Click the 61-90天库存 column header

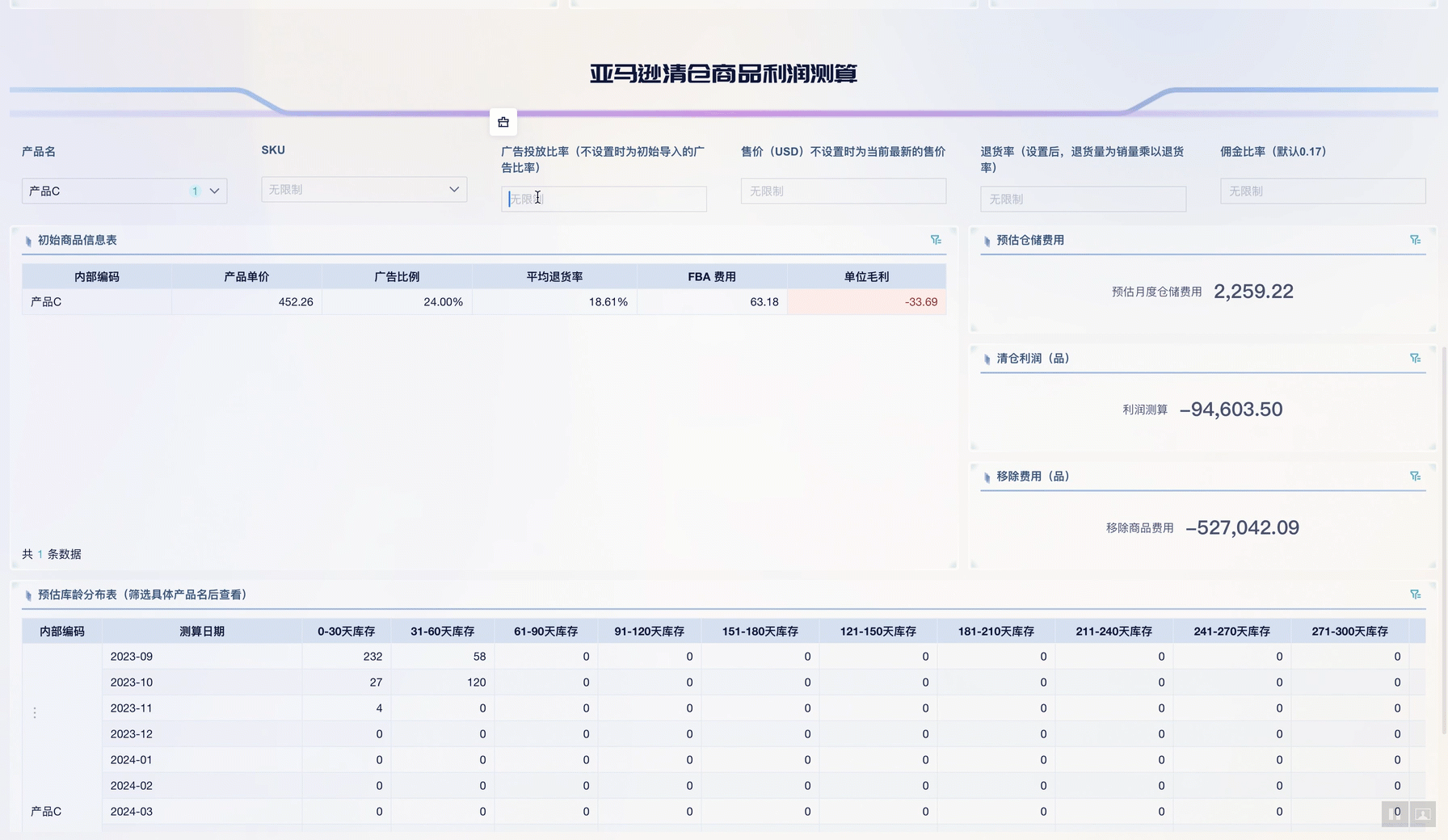[545, 631]
